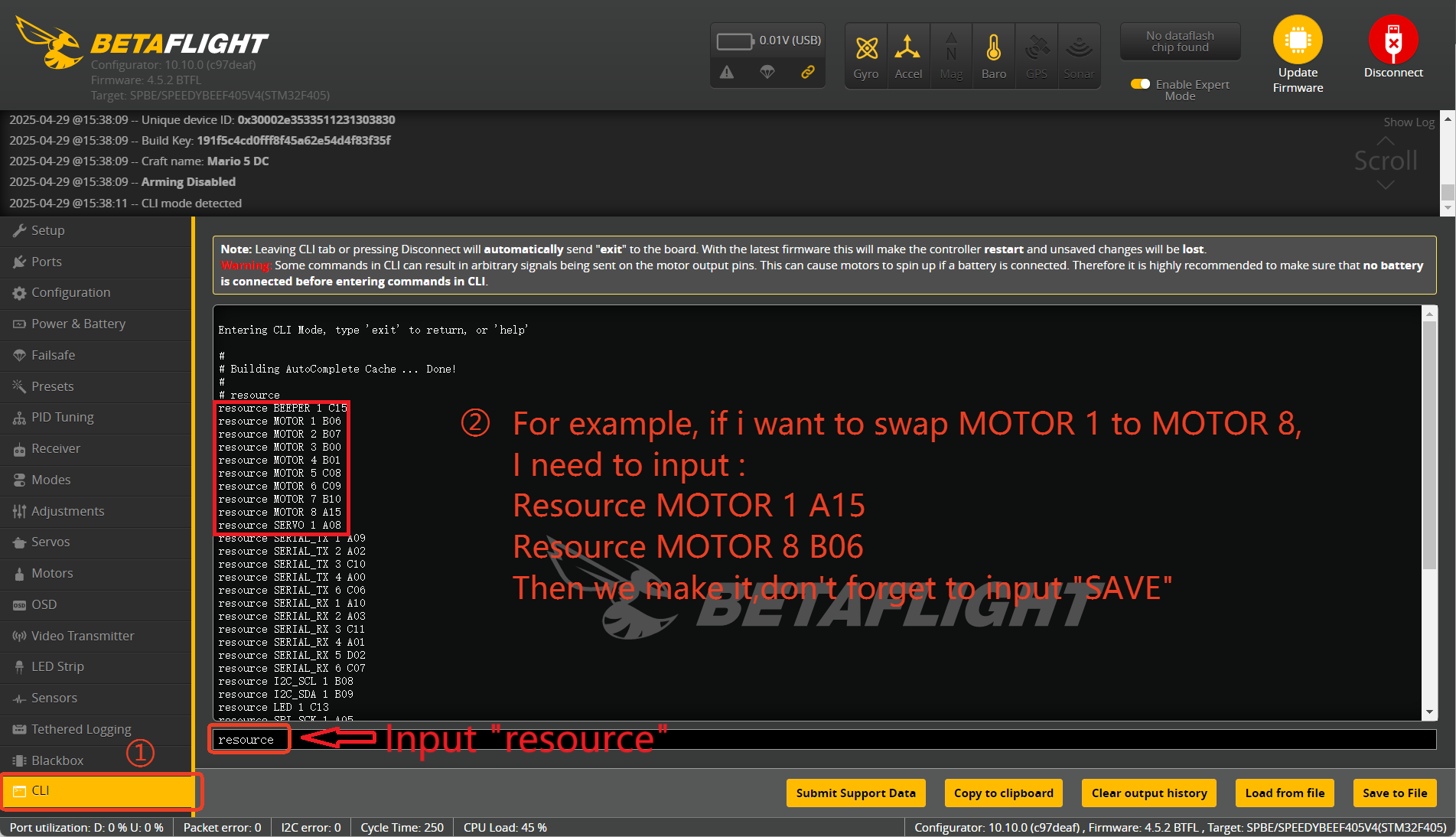Click Load from file button
Viewport: 1456px width, 837px height.
[x=1285, y=793]
